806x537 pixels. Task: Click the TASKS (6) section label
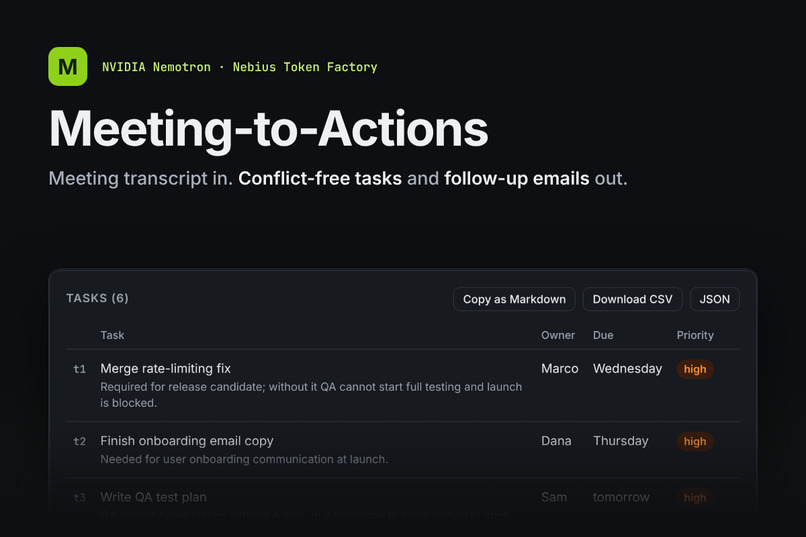pyautogui.click(x=97, y=298)
